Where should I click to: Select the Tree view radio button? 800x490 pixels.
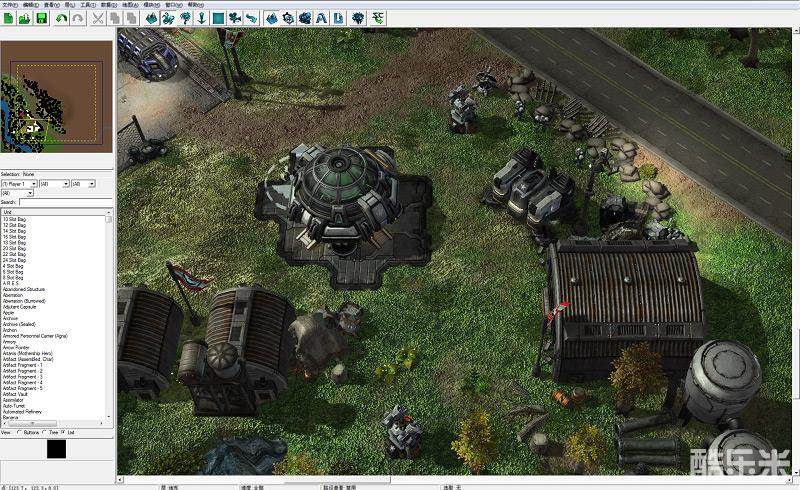click(44, 432)
